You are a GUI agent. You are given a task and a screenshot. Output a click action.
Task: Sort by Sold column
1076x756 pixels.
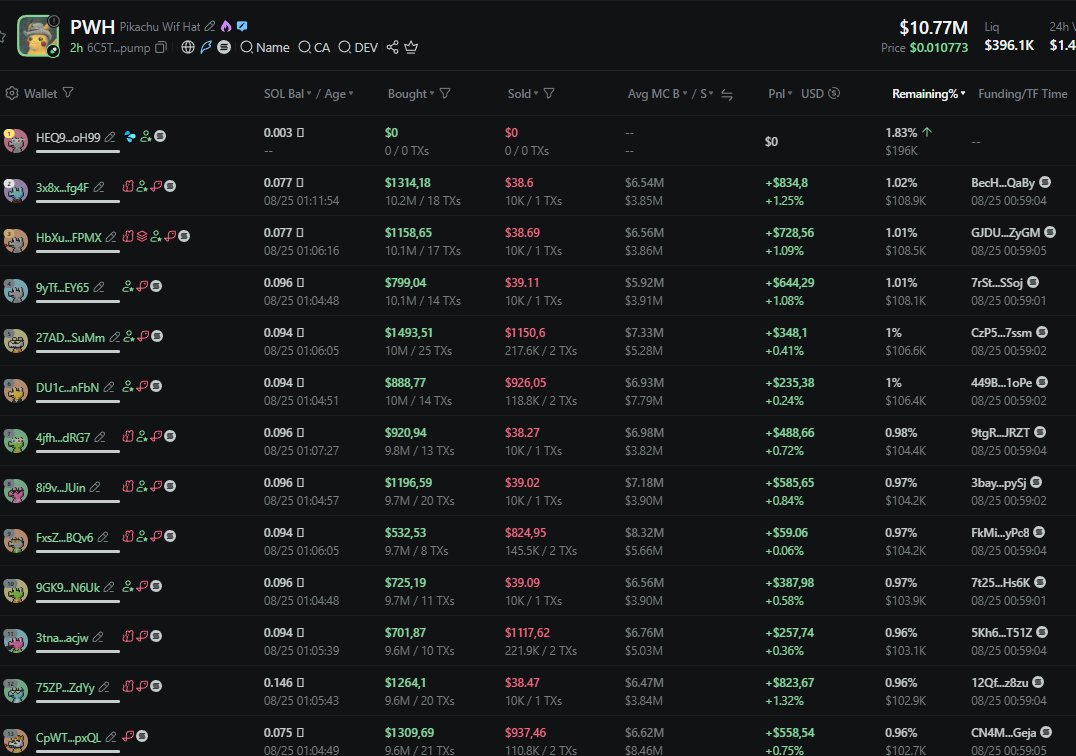pos(523,93)
